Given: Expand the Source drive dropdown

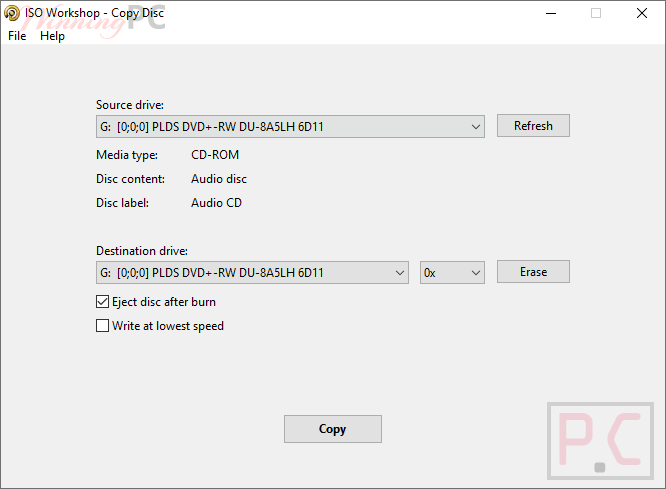Looking at the screenshot, I should (290, 127).
